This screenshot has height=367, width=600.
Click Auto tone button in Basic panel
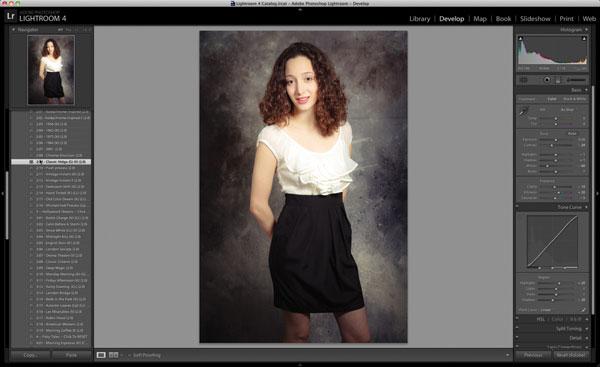click(x=572, y=134)
